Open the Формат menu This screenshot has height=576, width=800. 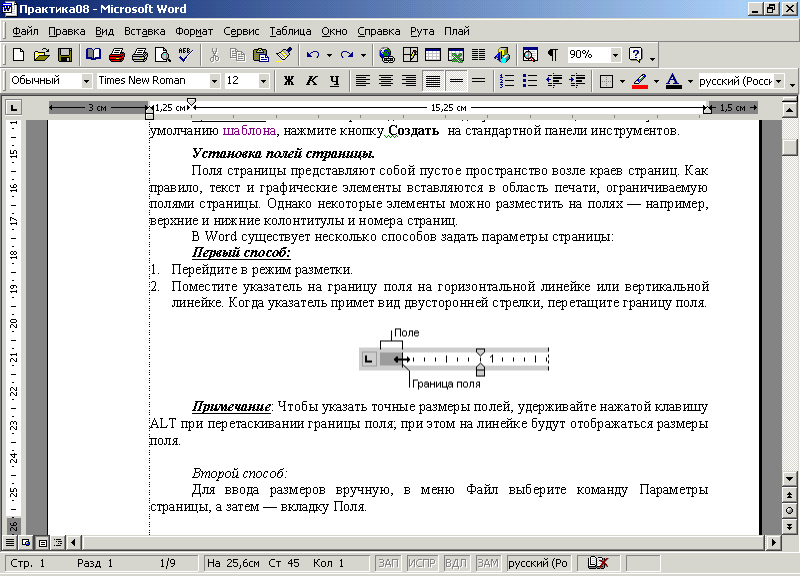pyautogui.click(x=194, y=31)
